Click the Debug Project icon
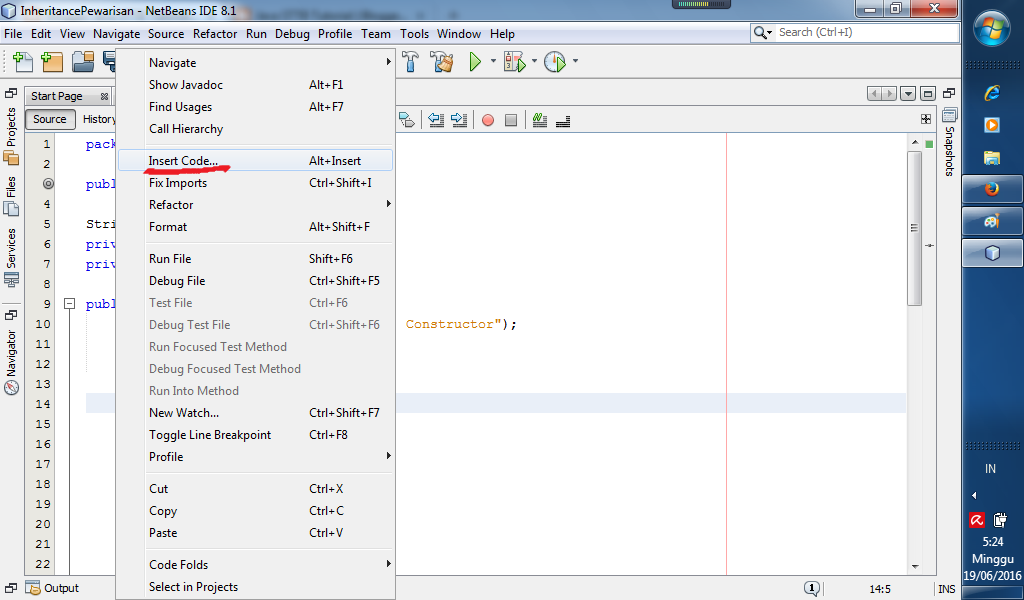This screenshot has height=600, width=1024. [x=515, y=62]
